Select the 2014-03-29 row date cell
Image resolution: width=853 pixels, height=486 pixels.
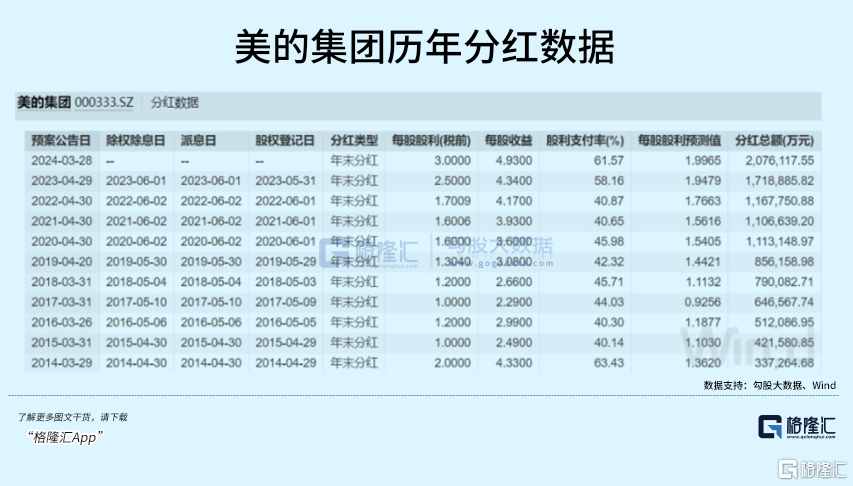61,362
